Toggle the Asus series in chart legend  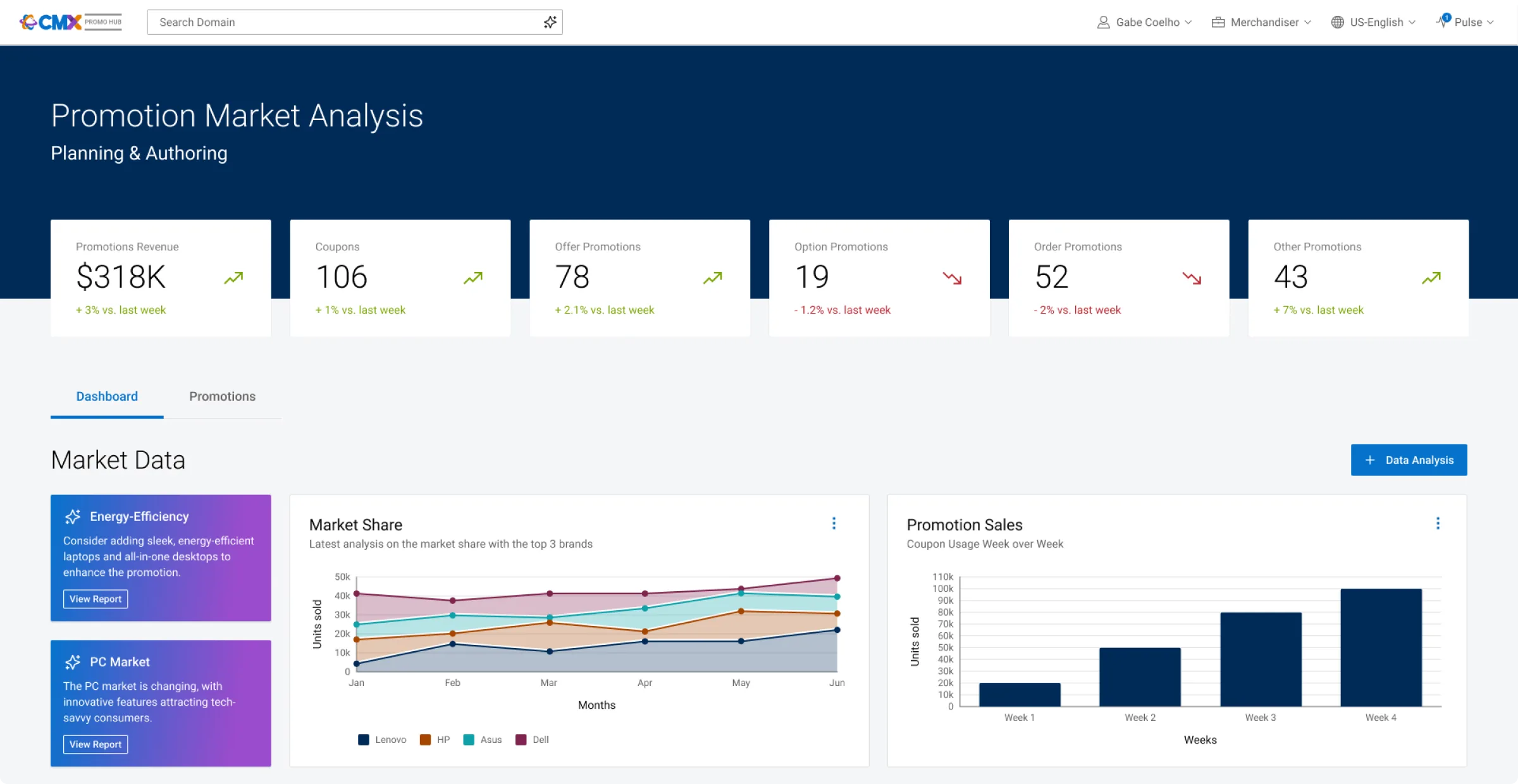point(483,740)
